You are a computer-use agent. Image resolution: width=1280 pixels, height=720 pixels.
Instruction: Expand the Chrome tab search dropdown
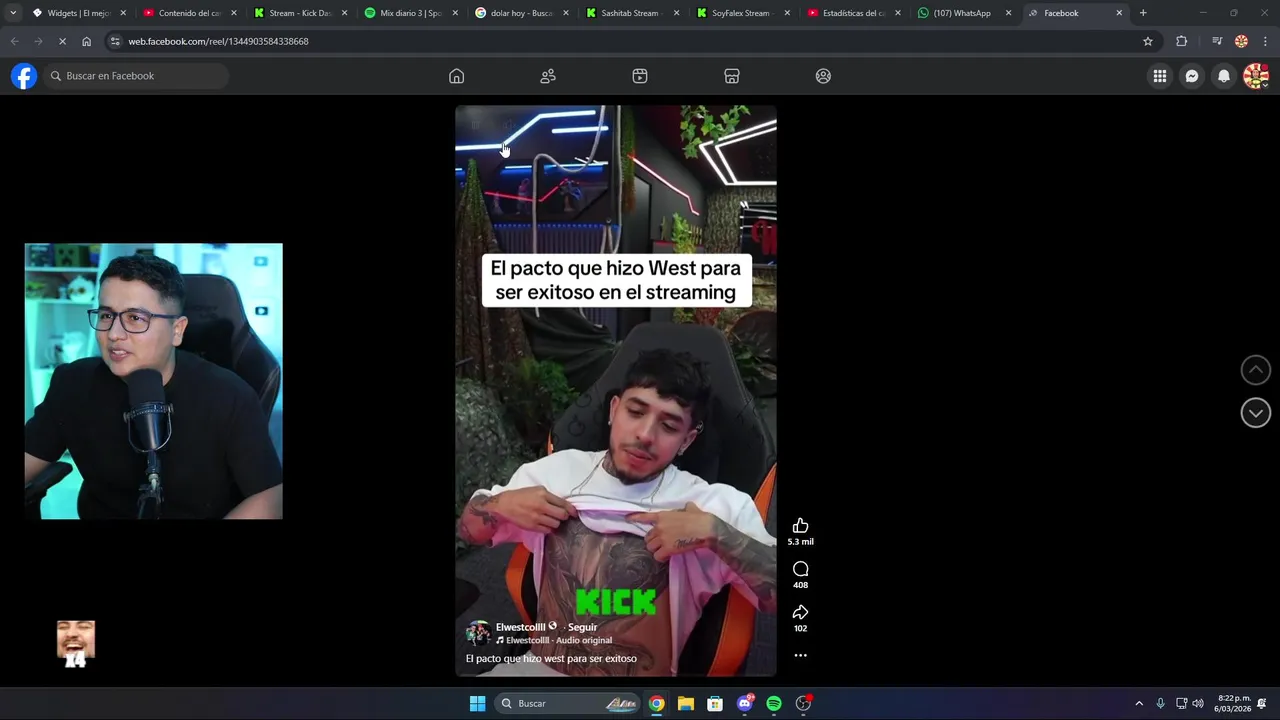[13, 13]
